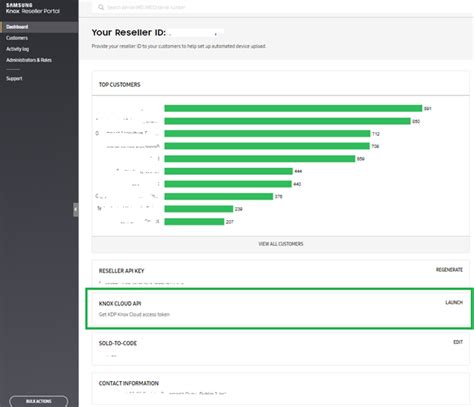Screen dimensions: 474x407
Task: Click the bar with value 440
Action: 228,184
